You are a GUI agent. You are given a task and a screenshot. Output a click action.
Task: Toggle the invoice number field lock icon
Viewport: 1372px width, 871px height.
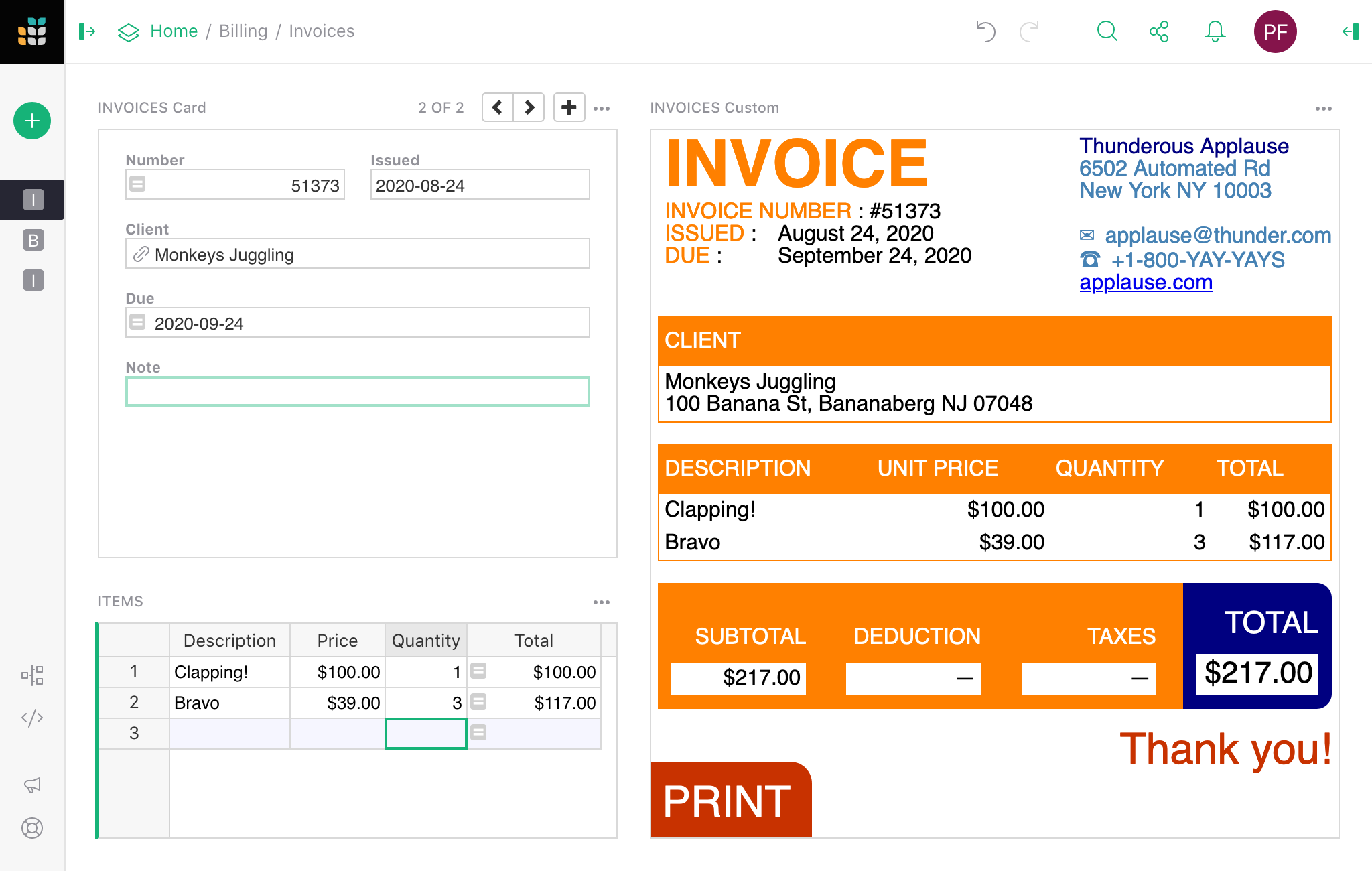(138, 185)
